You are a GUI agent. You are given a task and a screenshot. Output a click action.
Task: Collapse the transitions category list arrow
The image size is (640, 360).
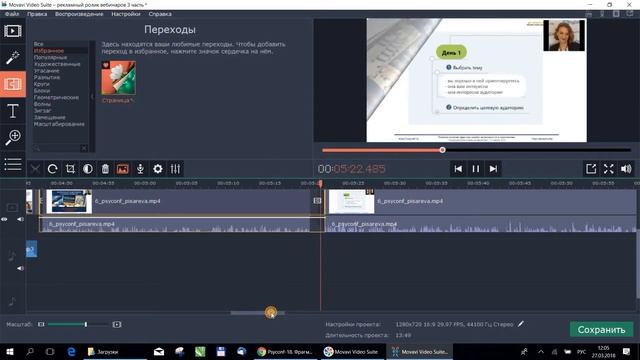click(x=92, y=97)
